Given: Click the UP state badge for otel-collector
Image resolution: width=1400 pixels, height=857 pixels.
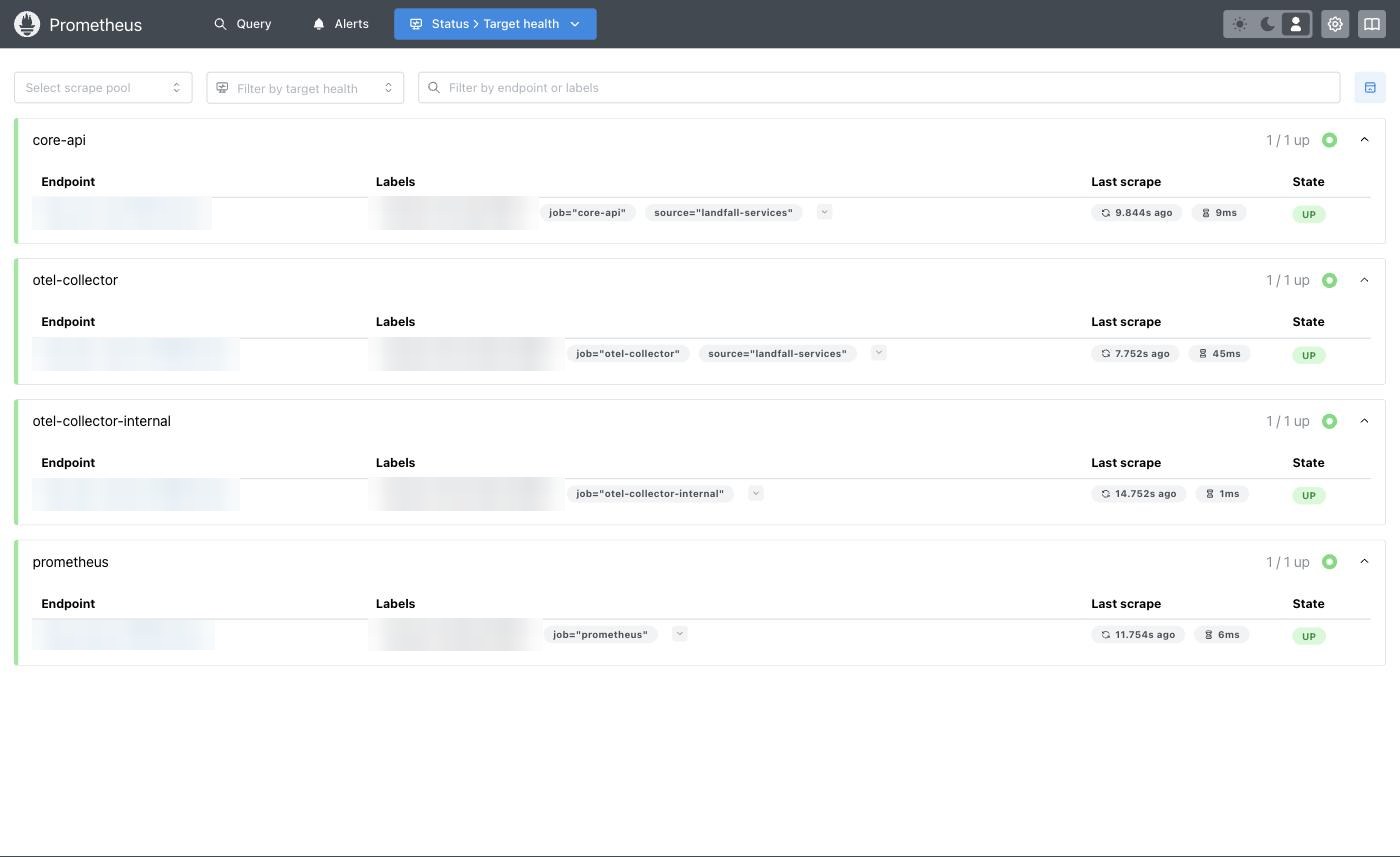Looking at the screenshot, I should [x=1308, y=355].
